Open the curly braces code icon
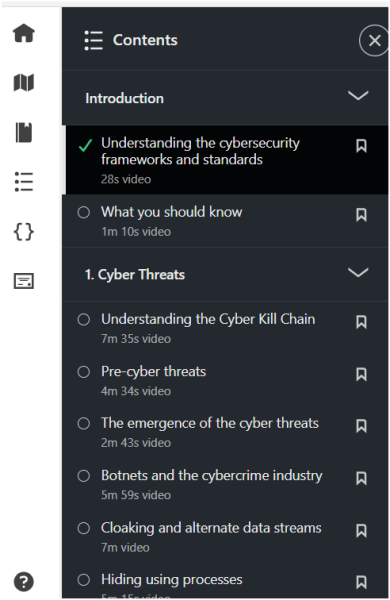The image size is (390, 600). (24, 232)
